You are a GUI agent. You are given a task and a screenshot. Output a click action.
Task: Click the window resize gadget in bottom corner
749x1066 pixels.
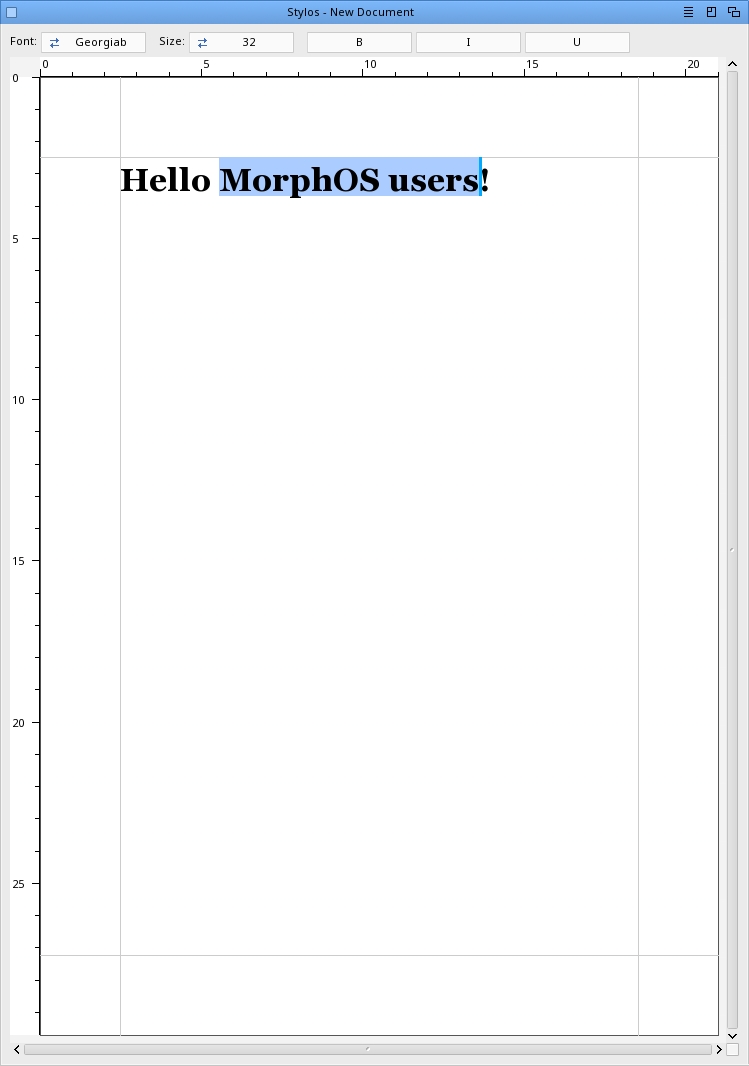point(733,1049)
